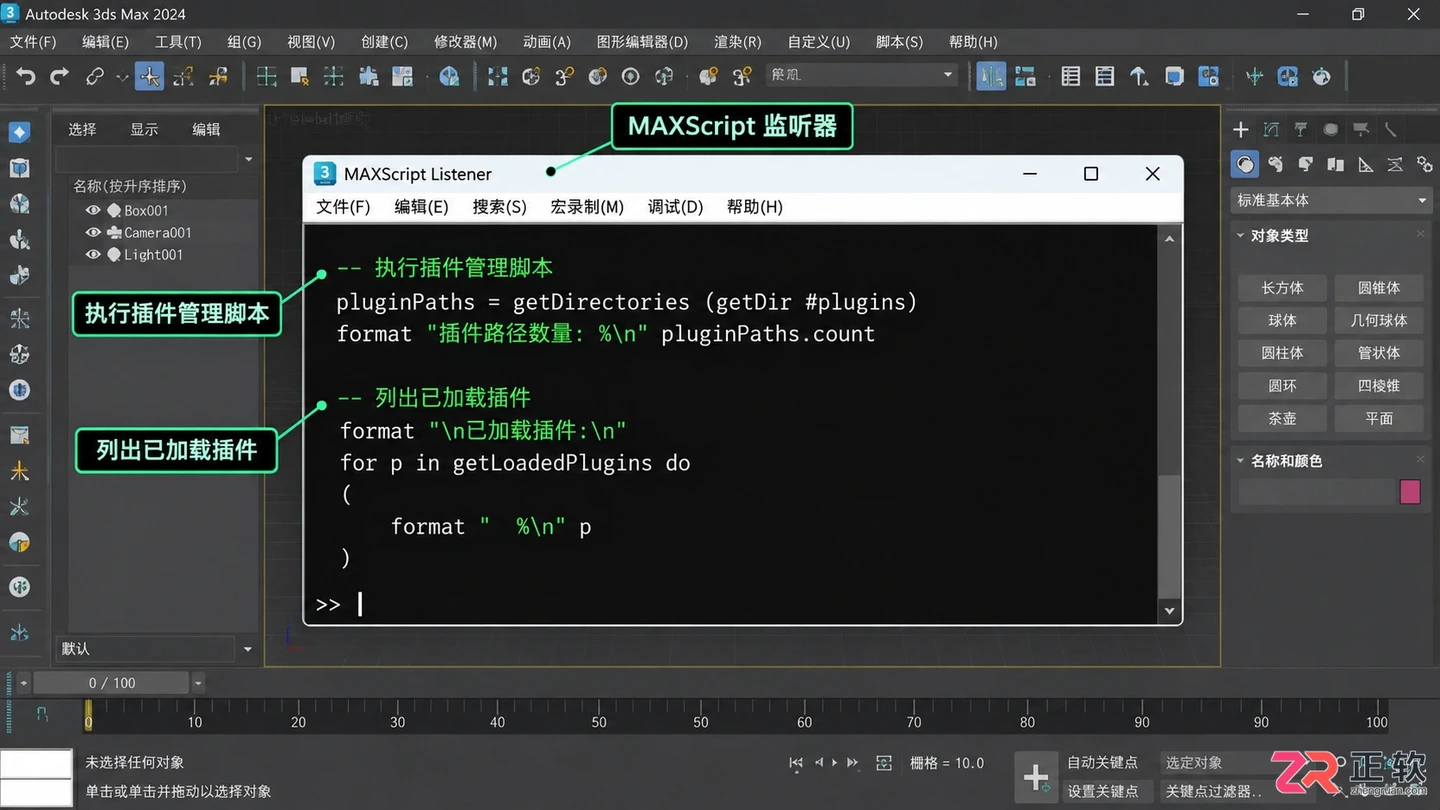Select the Lights category icon
The width and height of the screenshot is (1440, 810).
pos(1306,164)
